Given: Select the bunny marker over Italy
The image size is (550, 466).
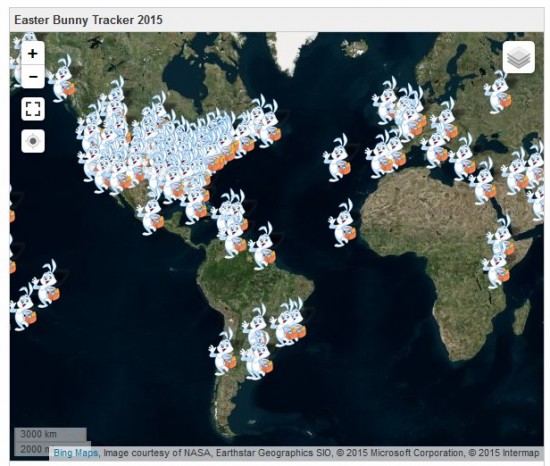Looking at the screenshot, I should [435, 149].
